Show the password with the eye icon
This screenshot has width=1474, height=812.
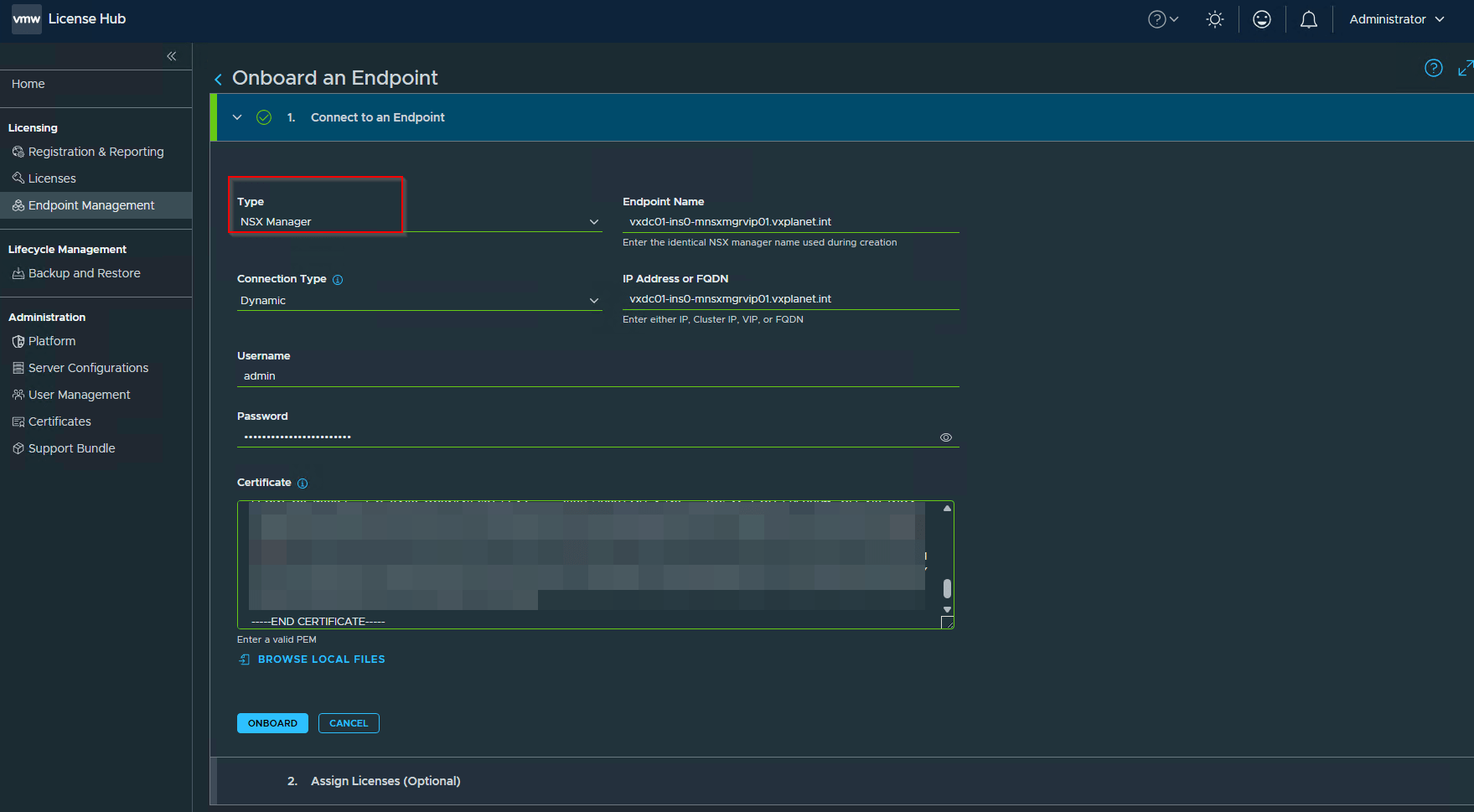946,437
